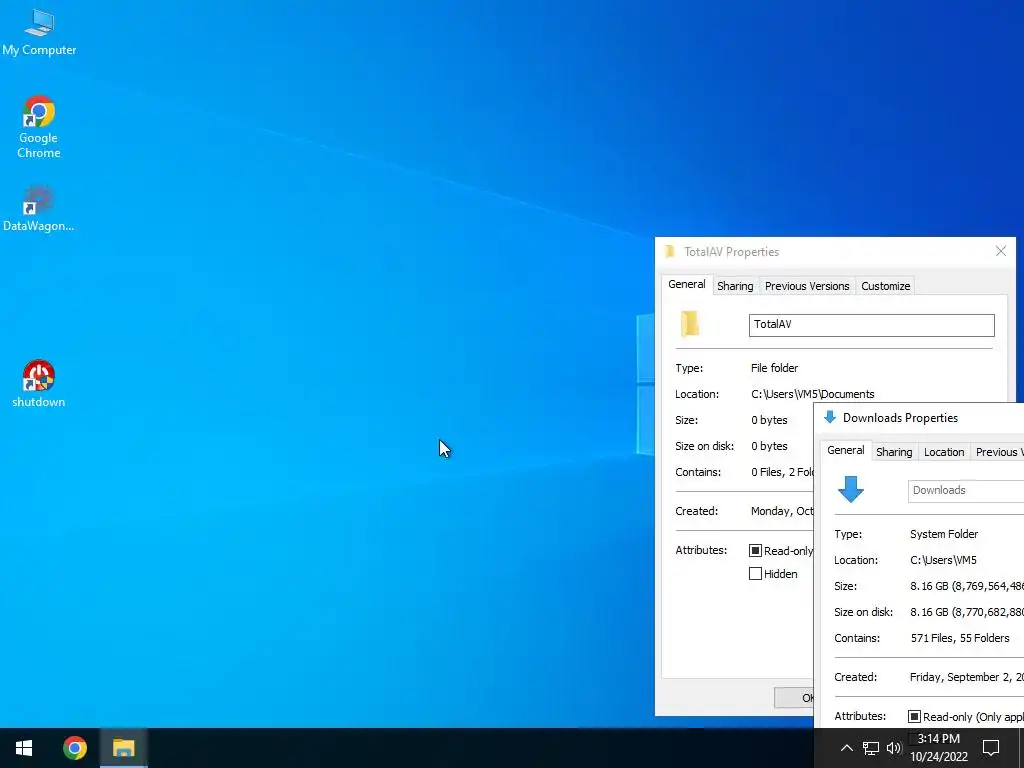
Task: Switch to General tab in TotalAV Properties
Action: (x=686, y=285)
